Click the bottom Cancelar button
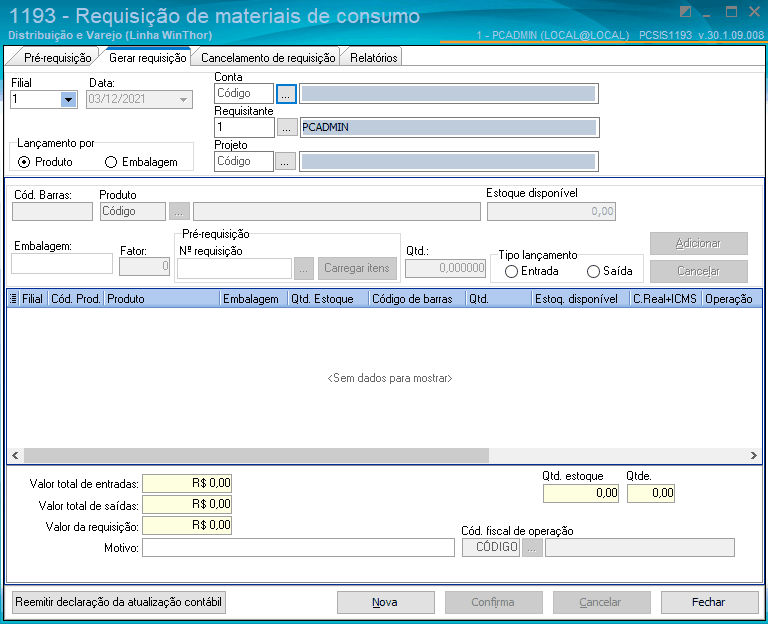 coord(601,602)
